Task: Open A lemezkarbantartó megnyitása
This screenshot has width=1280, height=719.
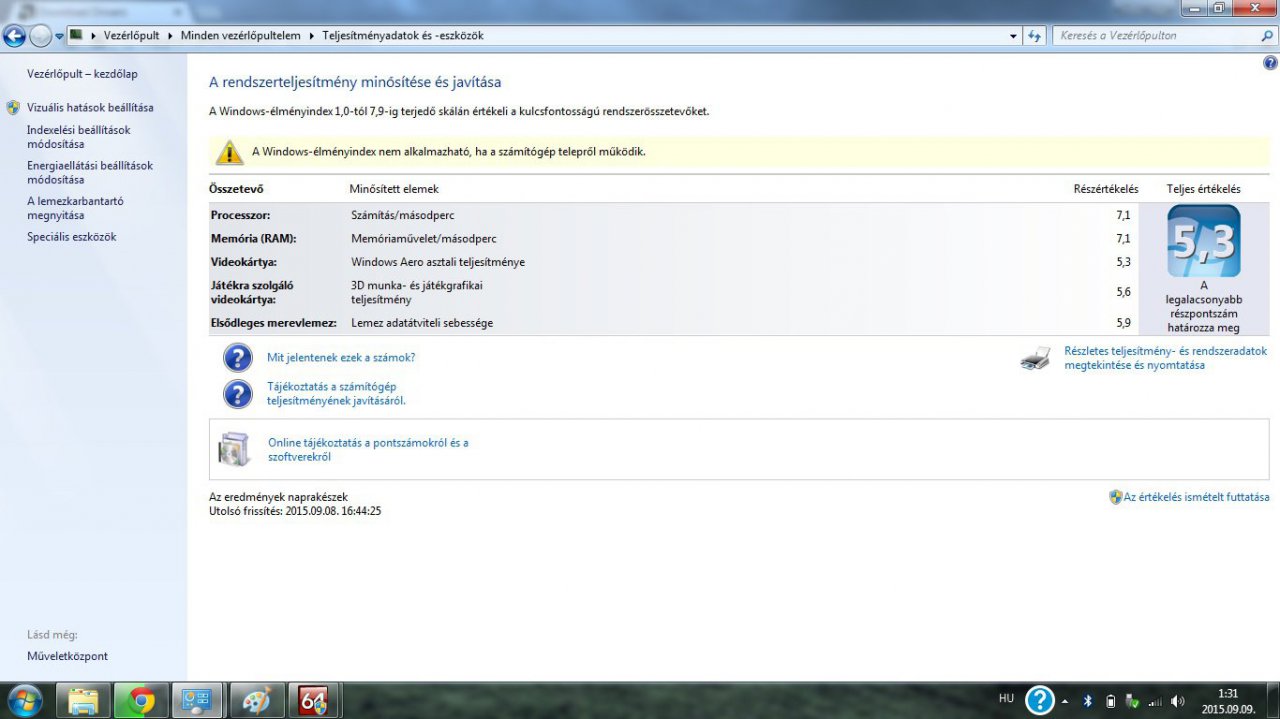Action: point(75,208)
